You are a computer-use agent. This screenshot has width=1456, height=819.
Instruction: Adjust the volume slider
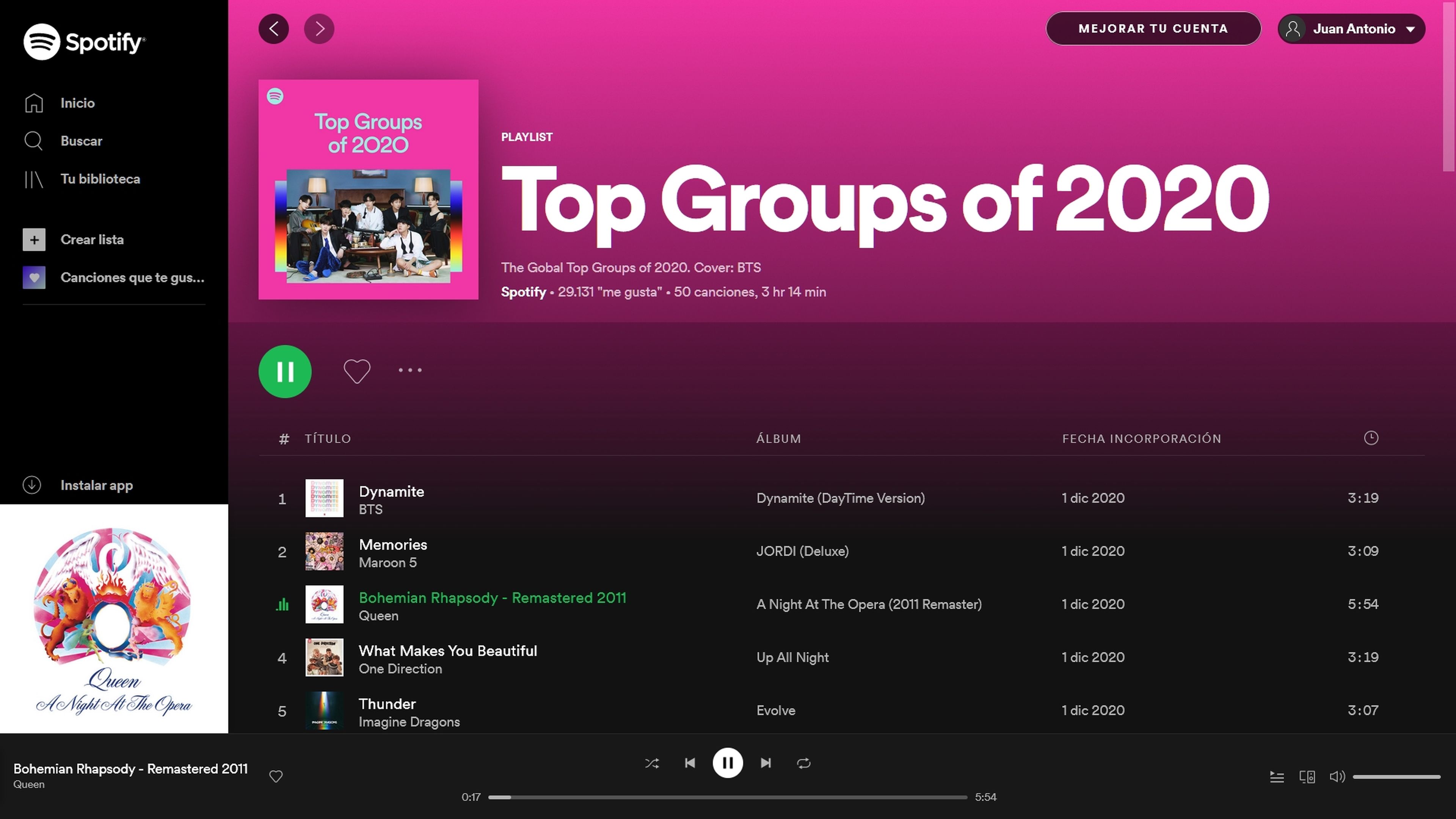(1396, 777)
